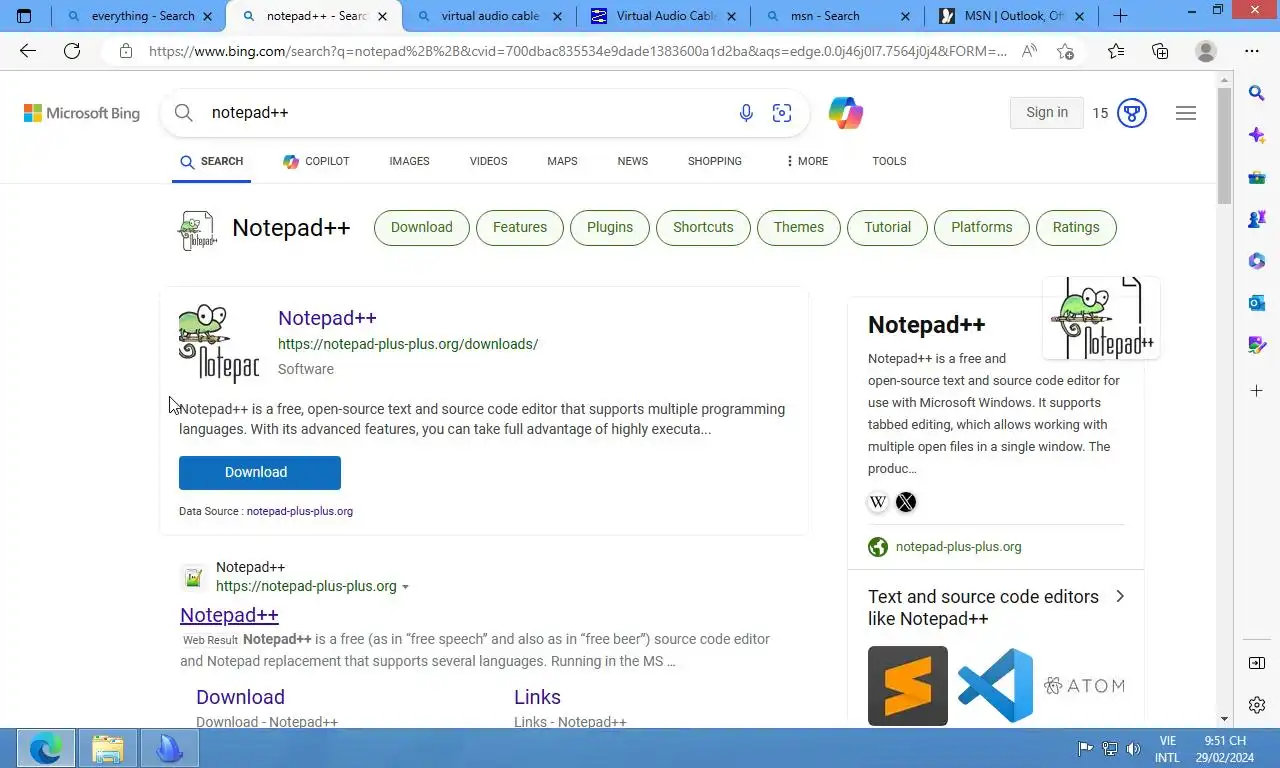Click the Visual Studio Code thumbnail
Screen dimensions: 1280x768
(x=995, y=686)
